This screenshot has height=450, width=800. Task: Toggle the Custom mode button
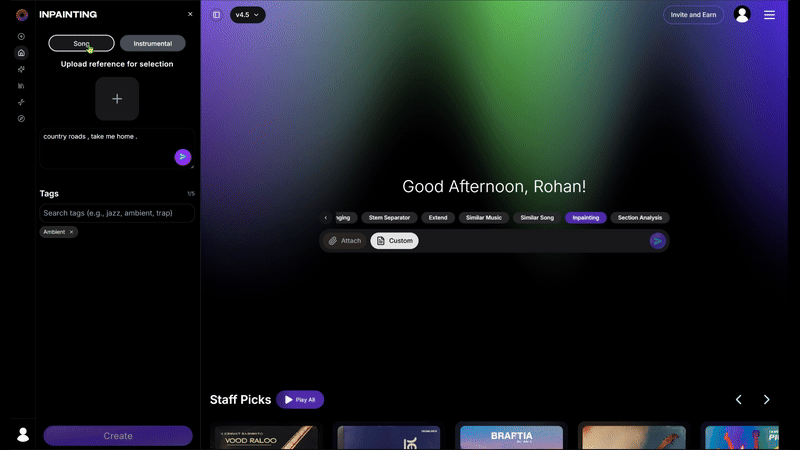pyautogui.click(x=394, y=241)
